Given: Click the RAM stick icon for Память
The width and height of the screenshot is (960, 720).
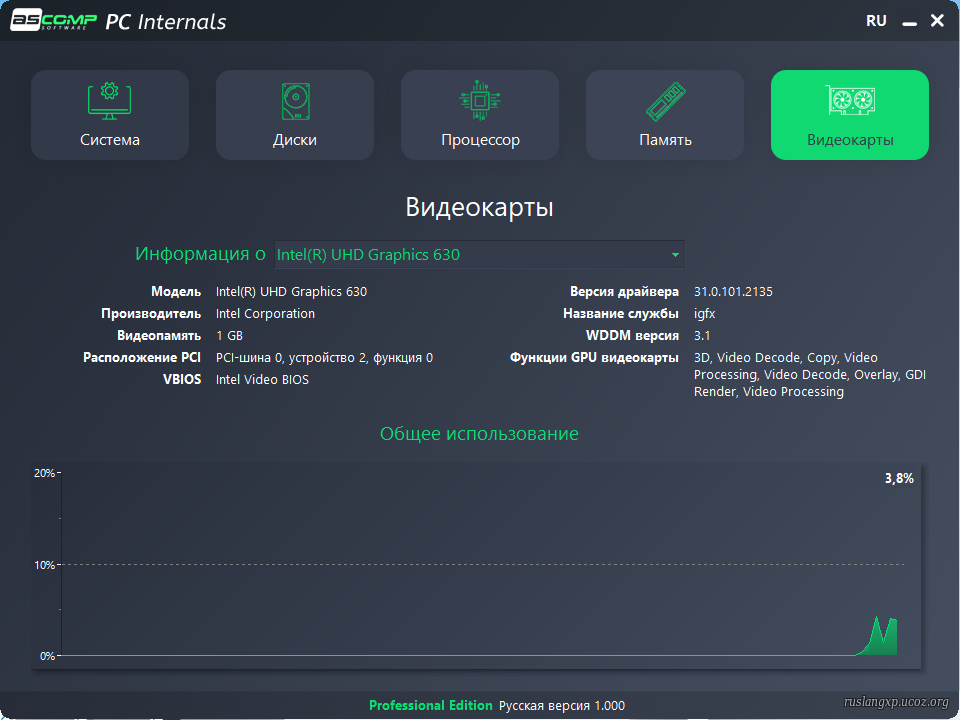Looking at the screenshot, I should click(665, 101).
